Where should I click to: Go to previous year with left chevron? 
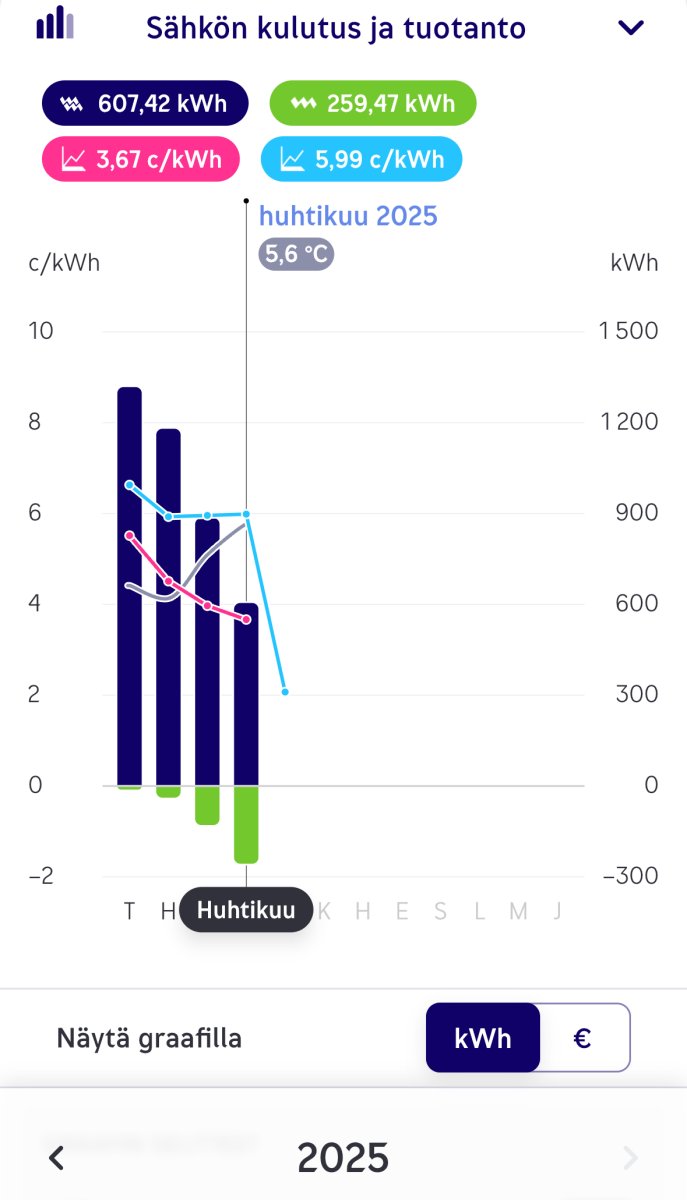(57, 1158)
